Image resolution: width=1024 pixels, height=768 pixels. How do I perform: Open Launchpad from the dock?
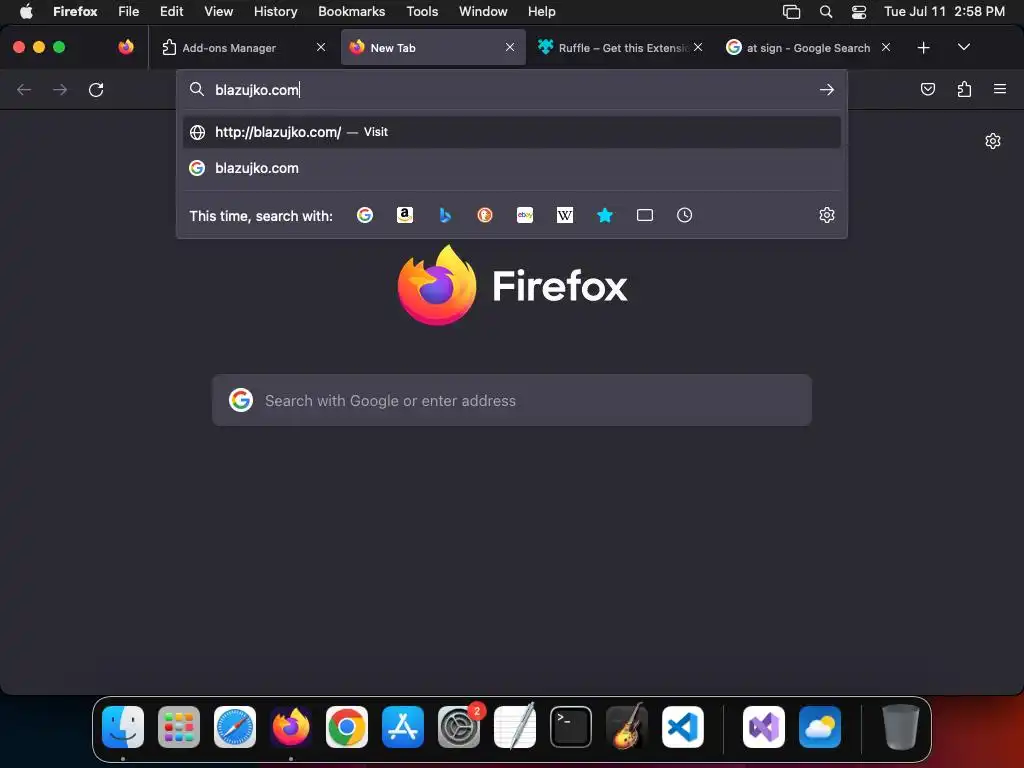tap(179, 727)
